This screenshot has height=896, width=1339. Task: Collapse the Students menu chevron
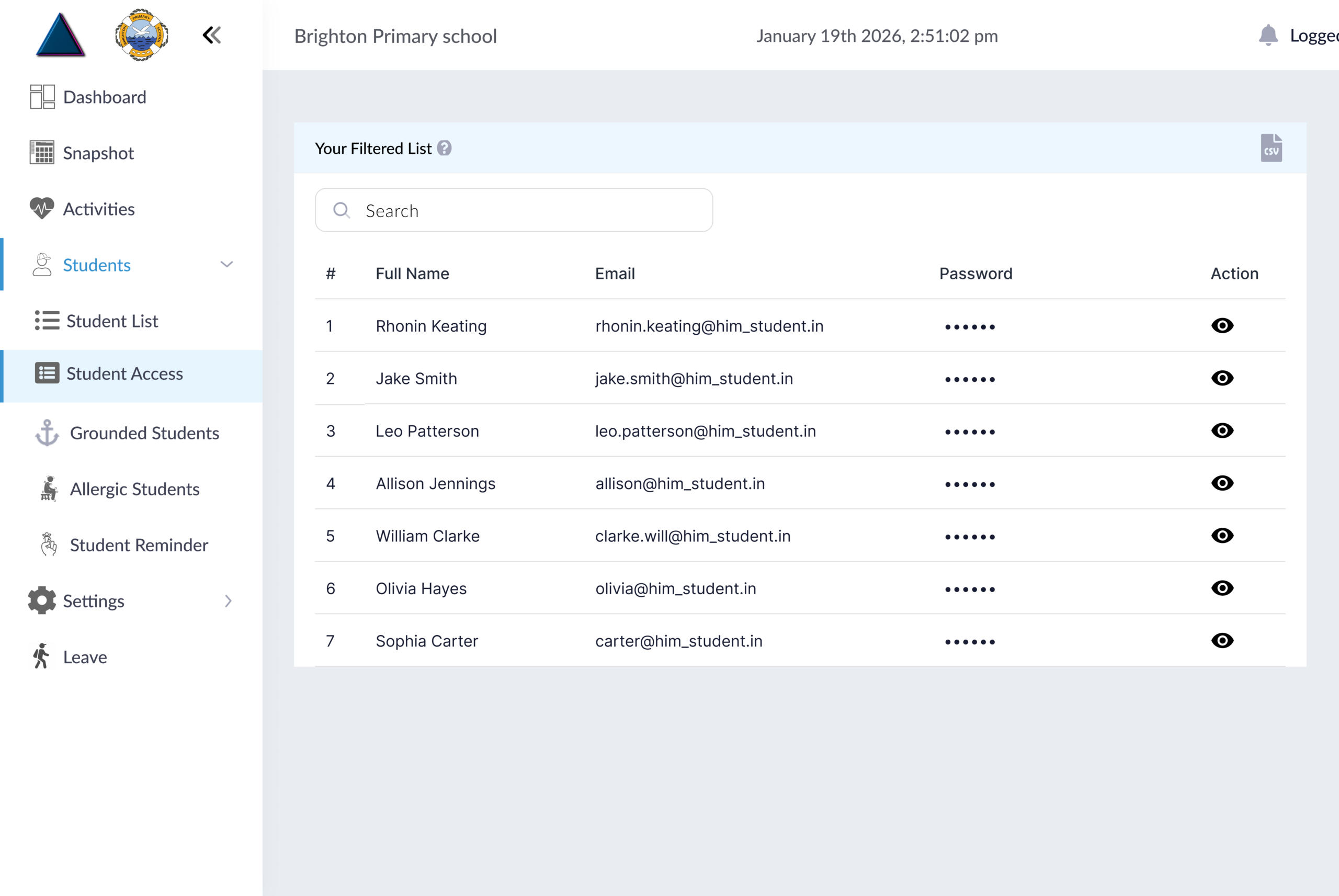[x=227, y=265]
